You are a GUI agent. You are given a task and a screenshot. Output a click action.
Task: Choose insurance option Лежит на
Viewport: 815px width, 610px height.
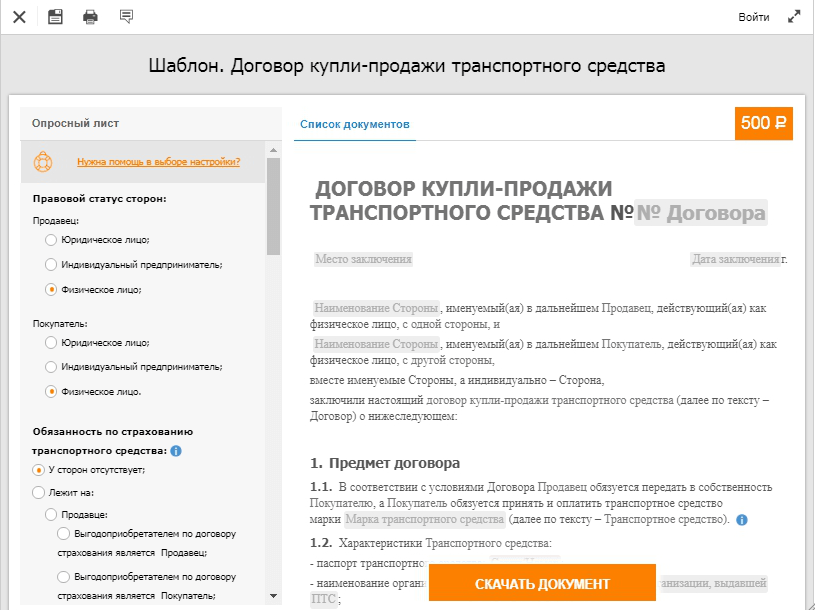pyautogui.click(x=39, y=492)
